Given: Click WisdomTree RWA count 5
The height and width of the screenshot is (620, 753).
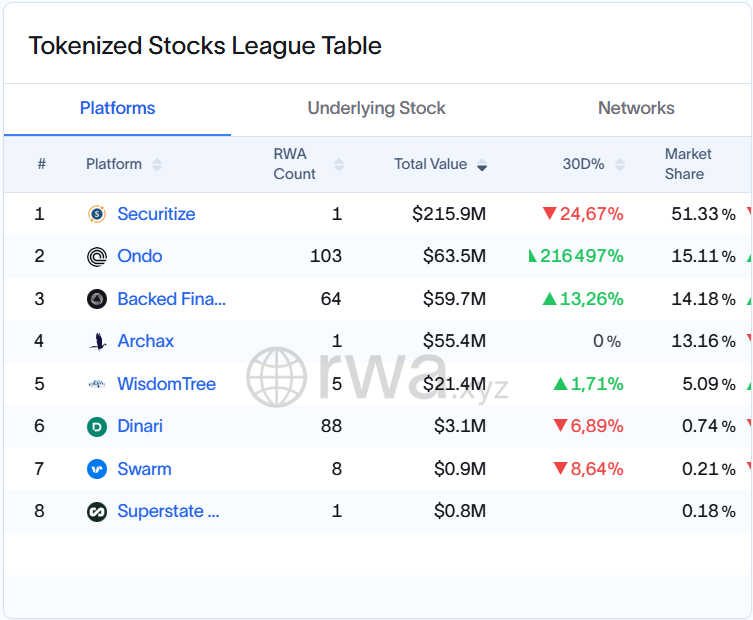Looking at the screenshot, I should pos(337,384).
